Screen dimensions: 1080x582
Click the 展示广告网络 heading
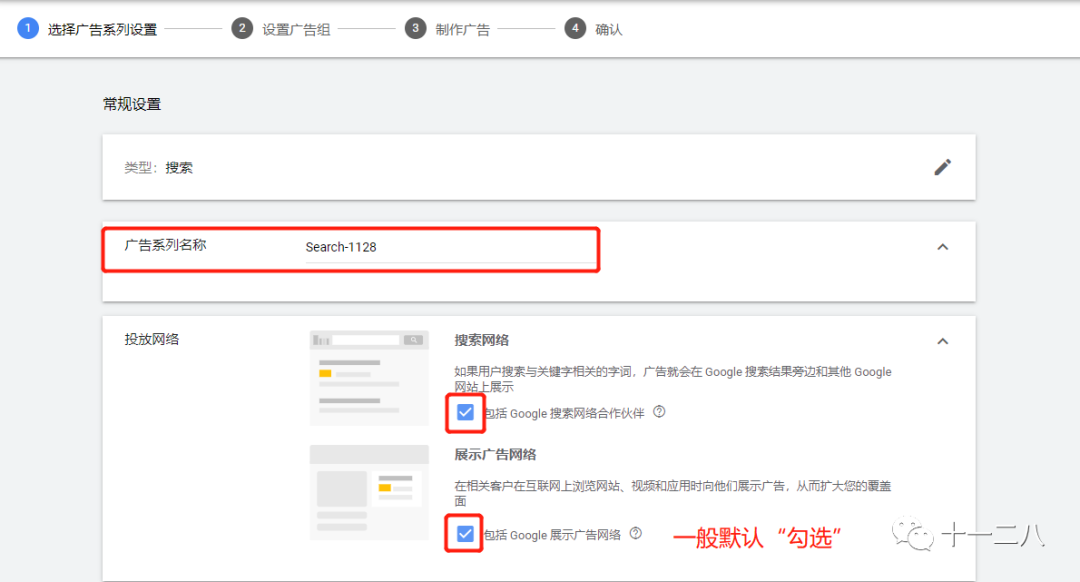point(495,455)
